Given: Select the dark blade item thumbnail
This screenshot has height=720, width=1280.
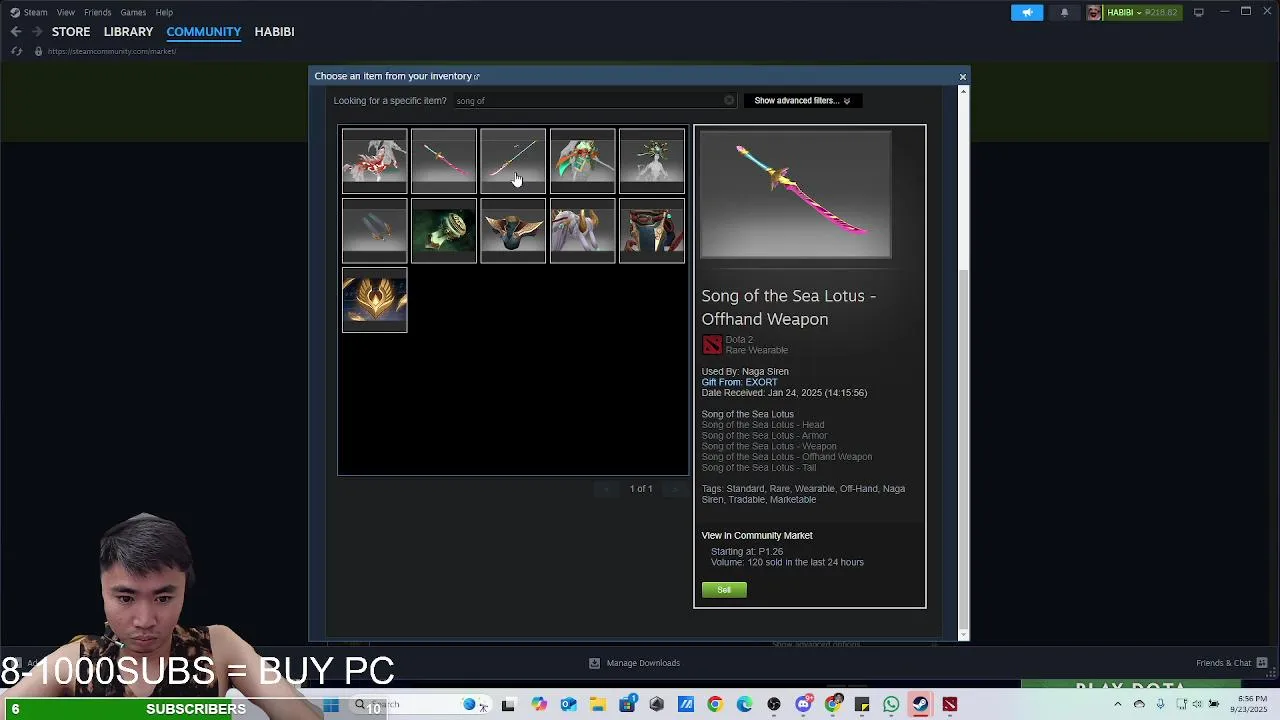Looking at the screenshot, I should click(375, 230).
